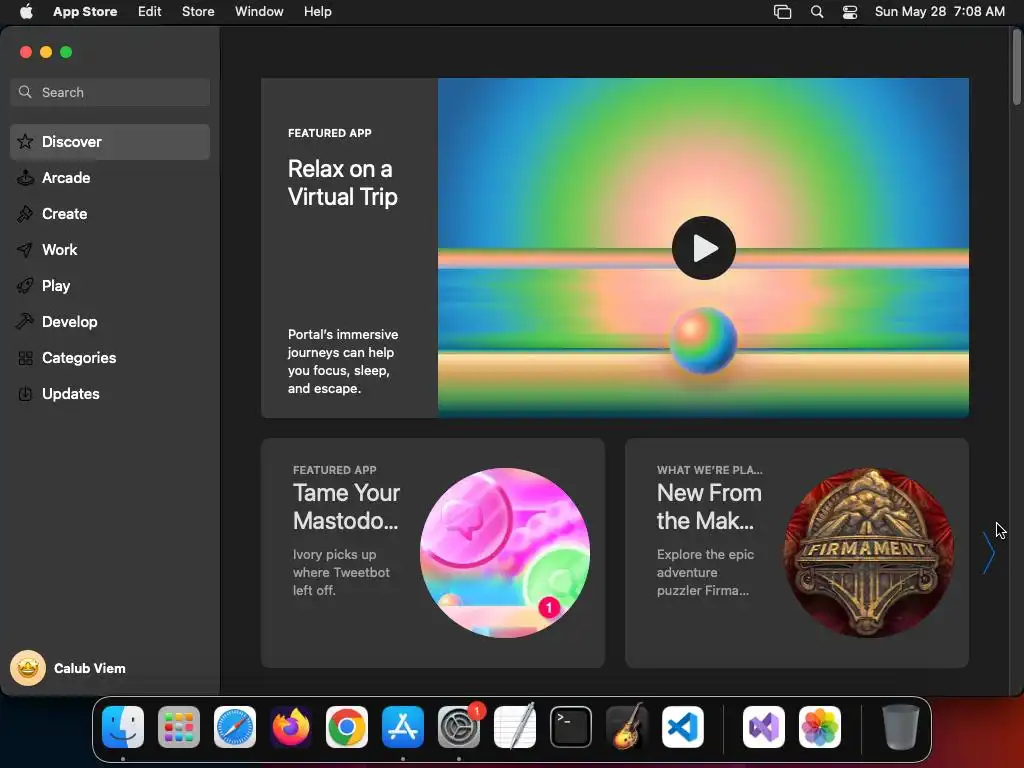
Task: Click Calub Viem account name
Action: (89, 668)
